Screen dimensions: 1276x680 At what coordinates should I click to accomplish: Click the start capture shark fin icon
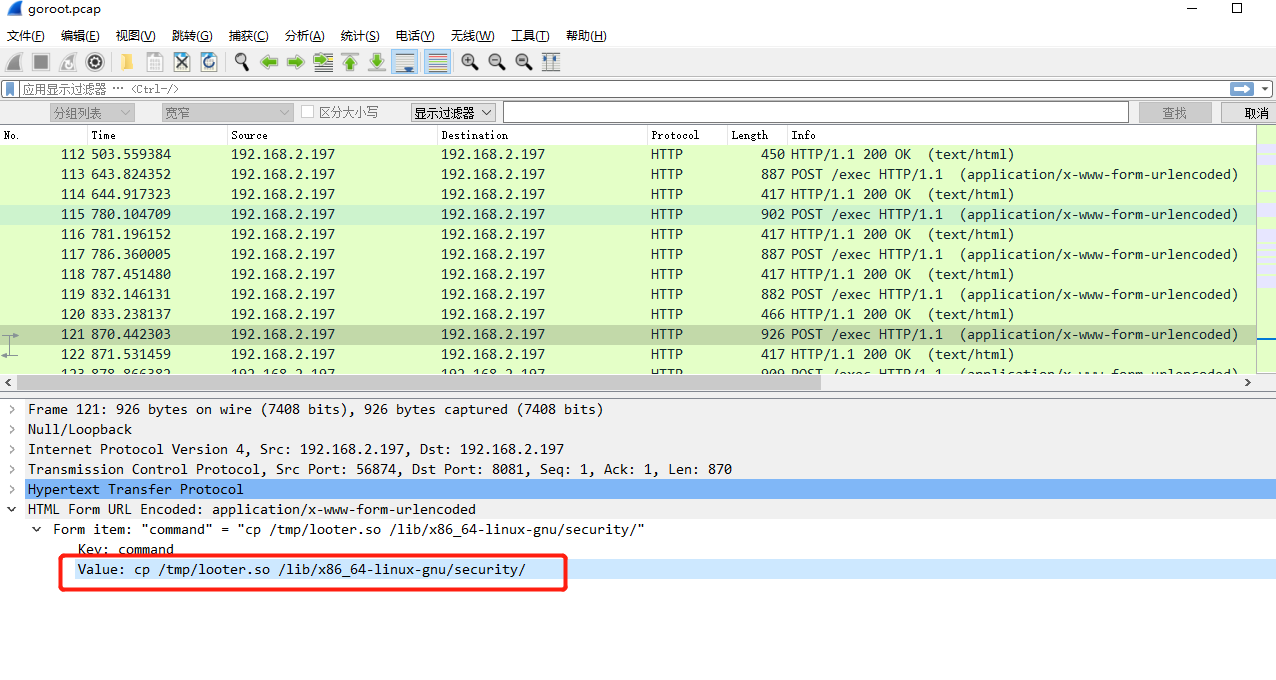coord(15,62)
